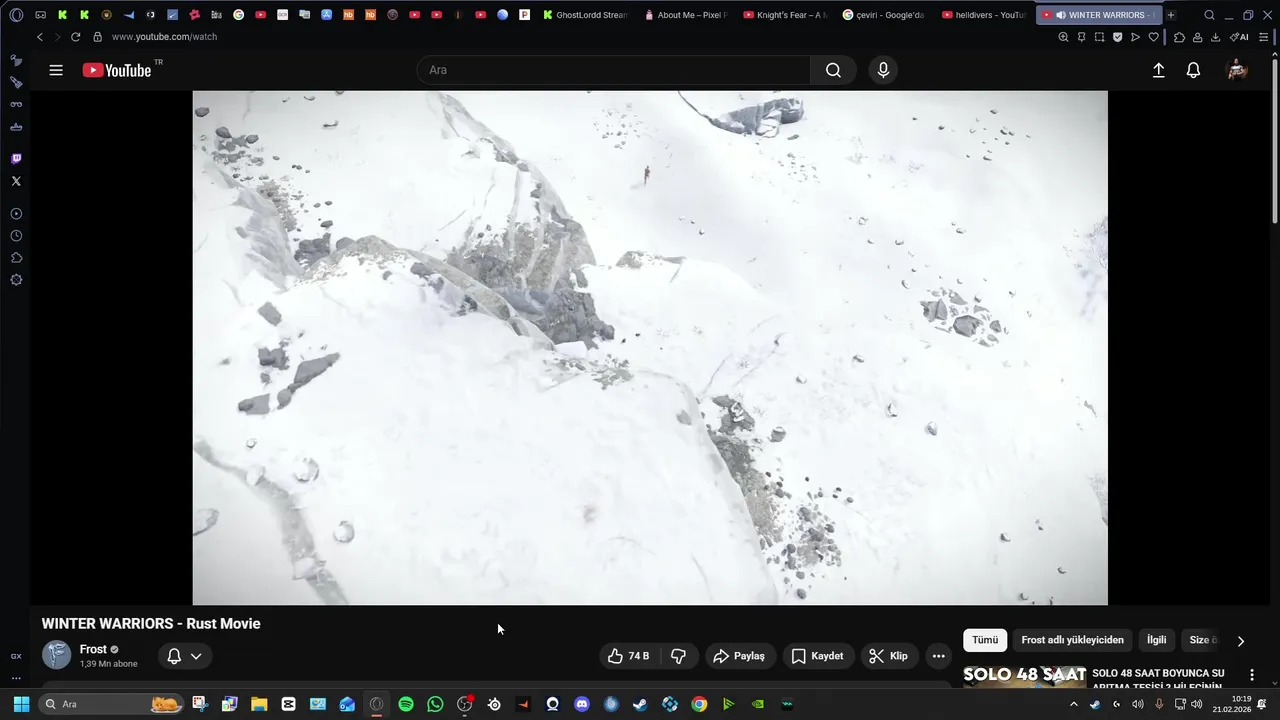Viewport: 1280px width, 720px height.
Task: Click the YouTube search magnifier button
Action: pos(833,70)
